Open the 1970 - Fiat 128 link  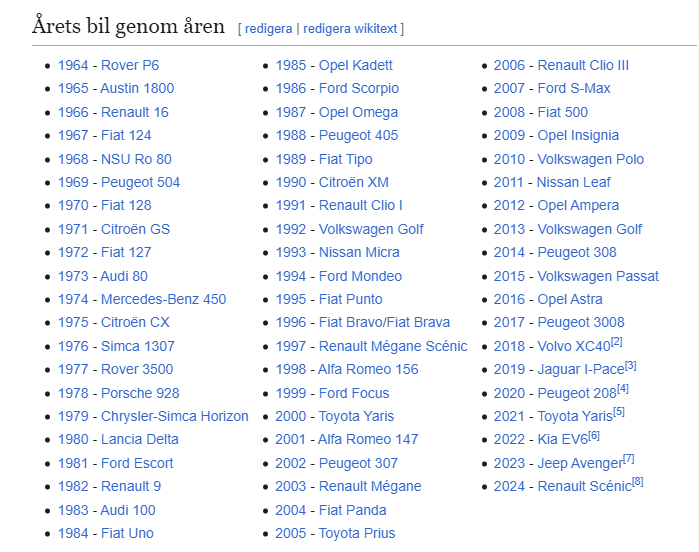tap(105, 205)
